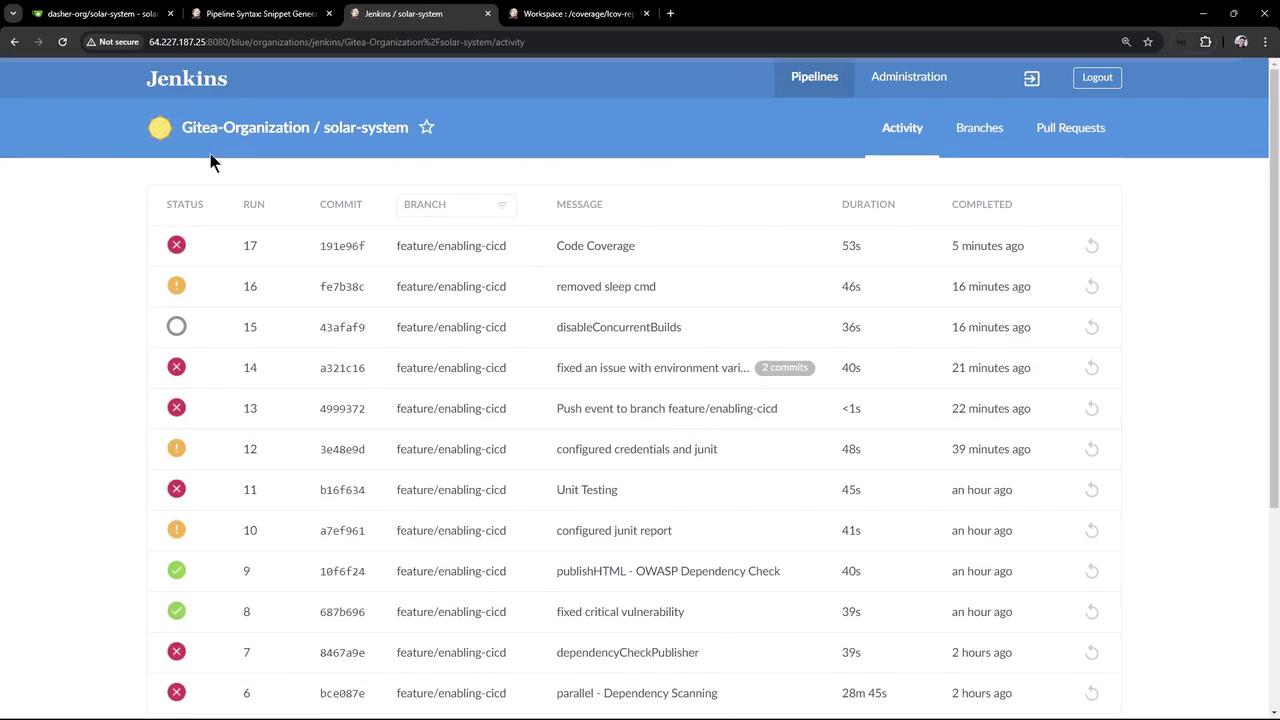Click the failed status icon for run 13

tap(177, 408)
